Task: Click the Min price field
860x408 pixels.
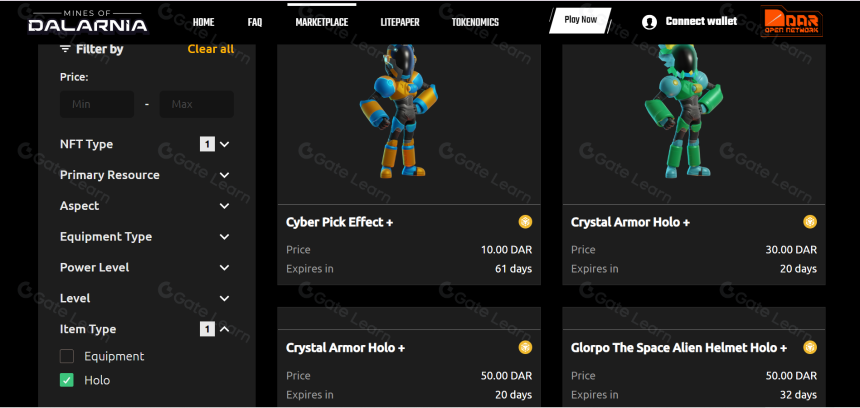Action: pos(97,104)
